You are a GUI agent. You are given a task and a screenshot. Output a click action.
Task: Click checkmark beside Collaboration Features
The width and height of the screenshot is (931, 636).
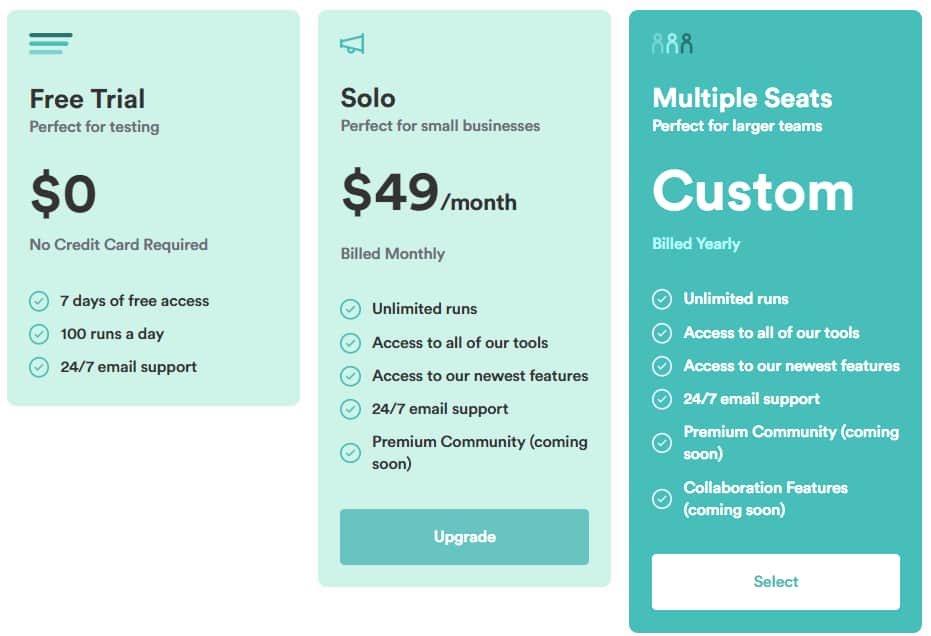point(662,498)
